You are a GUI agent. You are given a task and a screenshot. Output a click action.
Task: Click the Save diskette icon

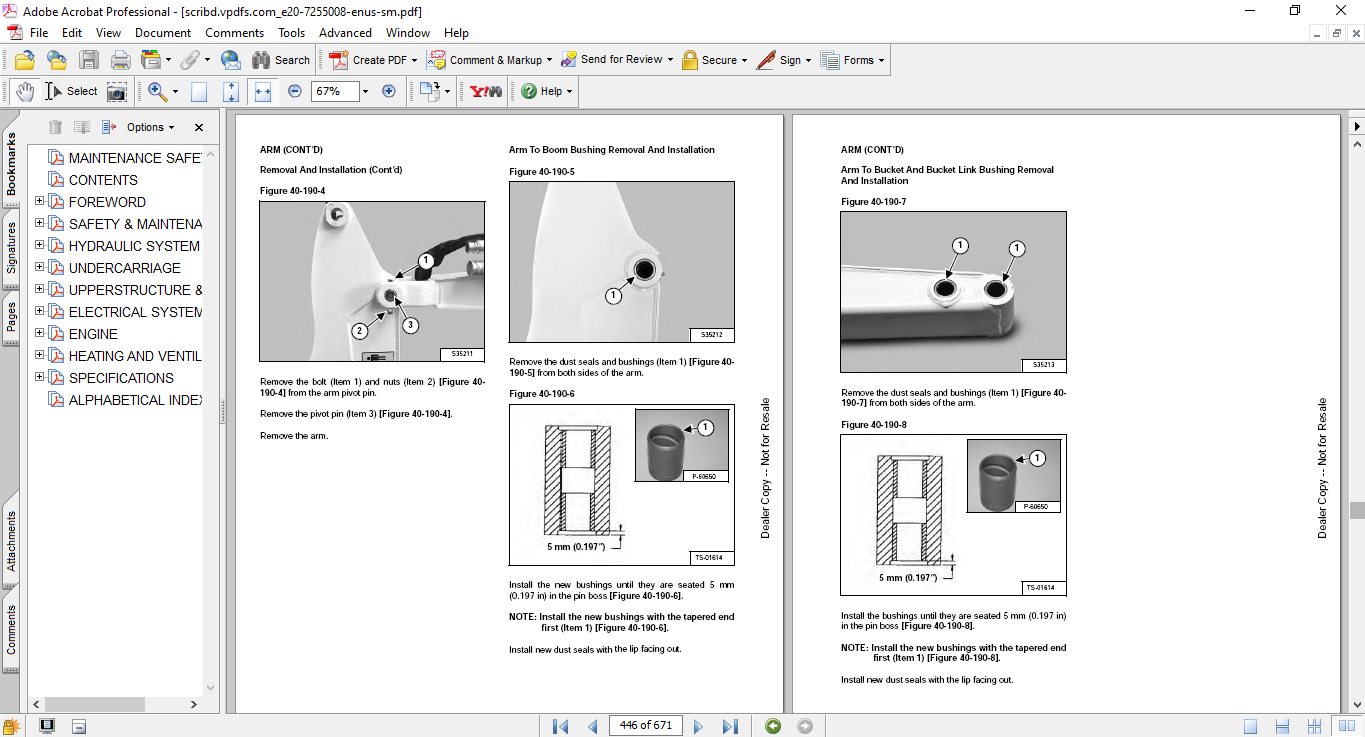click(89, 60)
